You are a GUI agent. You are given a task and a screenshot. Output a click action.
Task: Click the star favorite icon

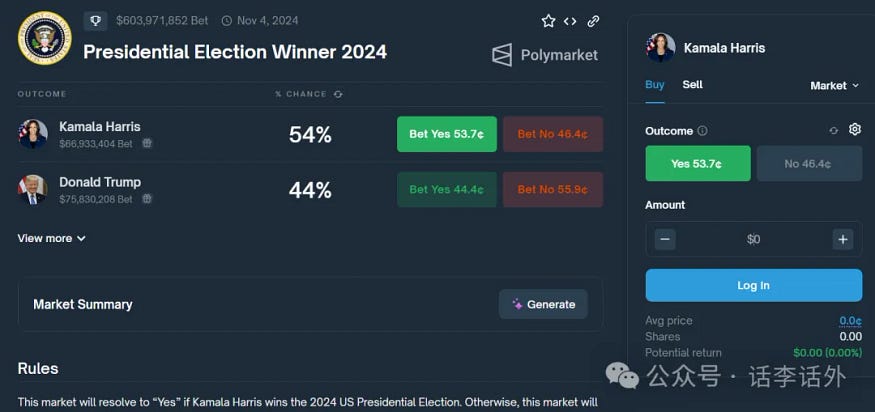click(x=548, y=21)
